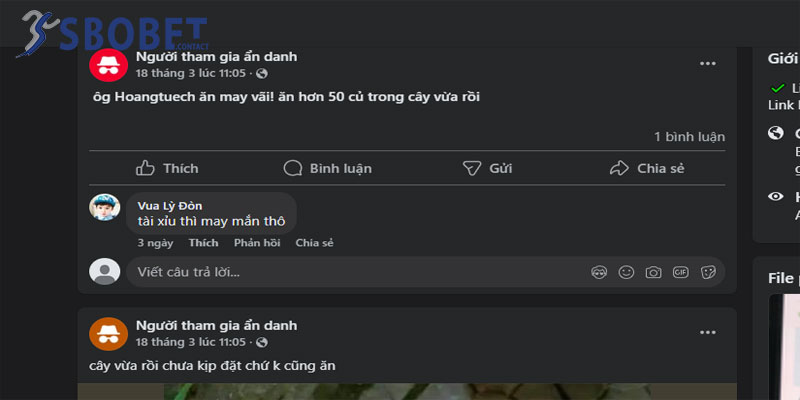Click Bình luận on the first post
This screenshot has width=800, height=400.
(x=328, y=168)
